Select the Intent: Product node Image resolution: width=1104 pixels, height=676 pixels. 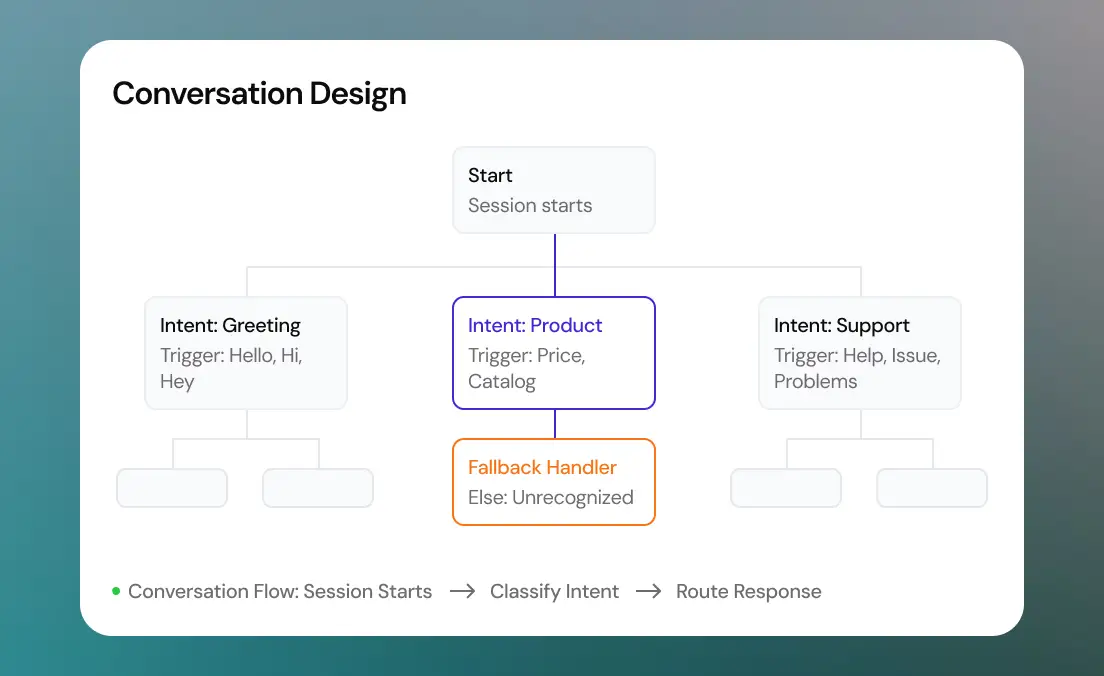[x=553, y=353]
